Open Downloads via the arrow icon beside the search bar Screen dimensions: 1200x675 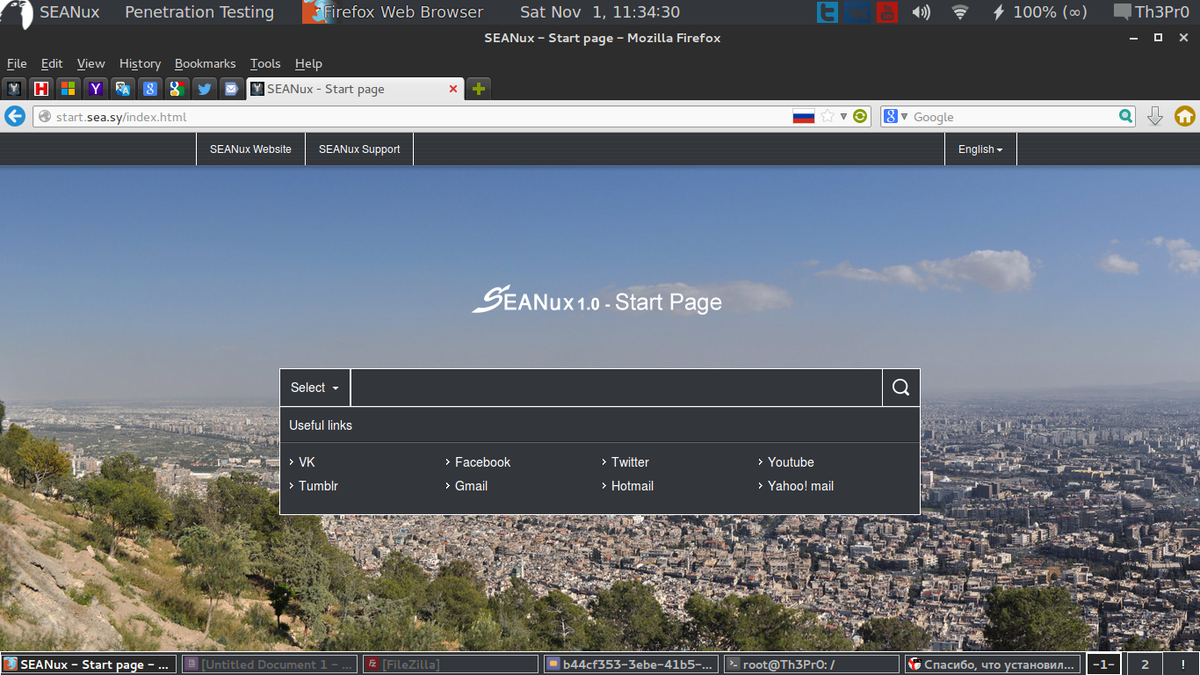point(1155,116)
